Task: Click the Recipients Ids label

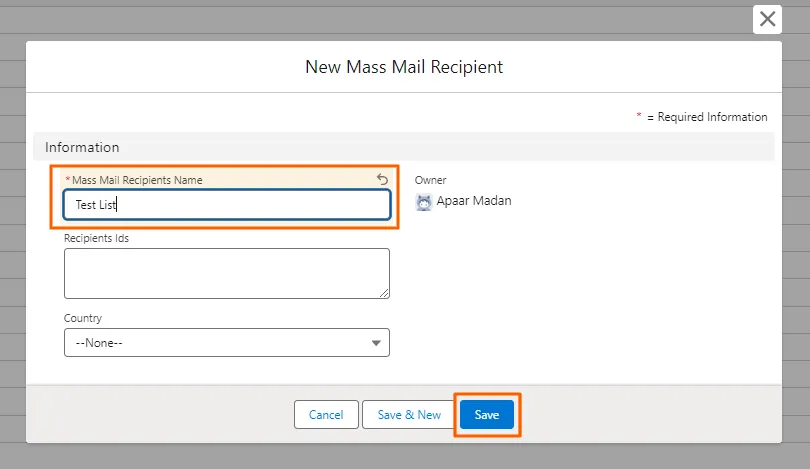Action: (96, 238)
